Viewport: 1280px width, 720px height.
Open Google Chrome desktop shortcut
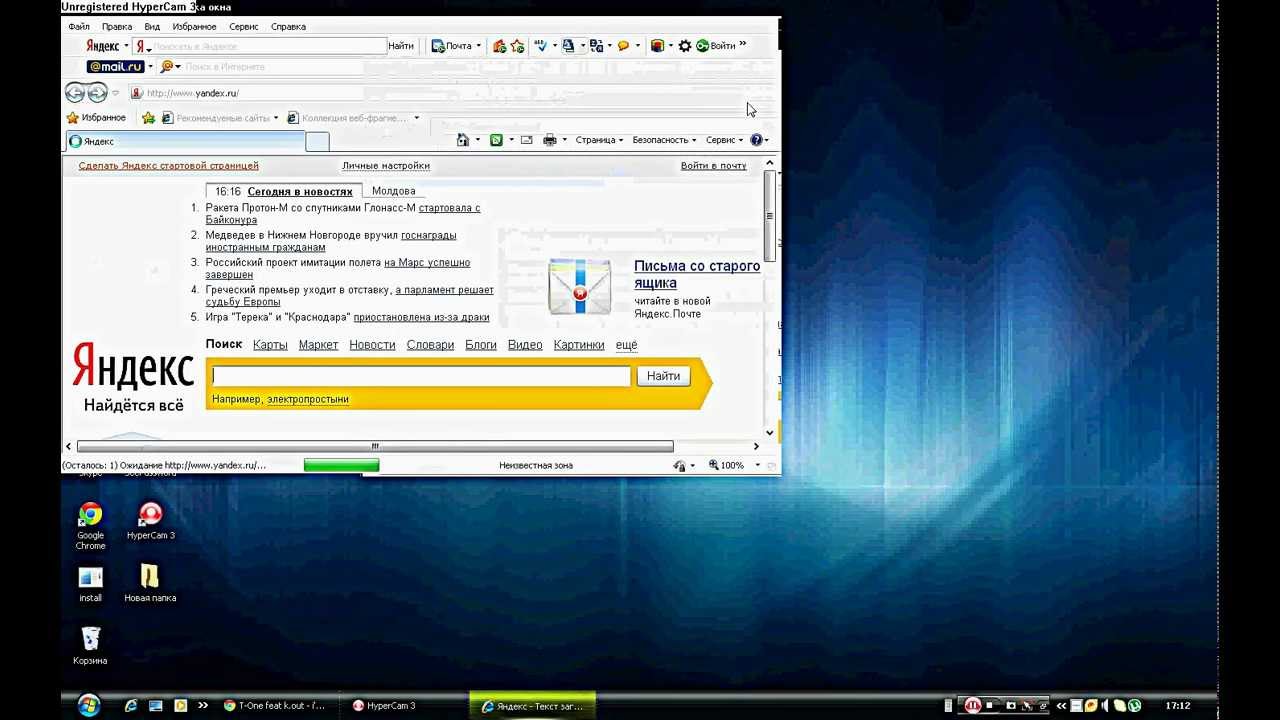coord(90,527)
